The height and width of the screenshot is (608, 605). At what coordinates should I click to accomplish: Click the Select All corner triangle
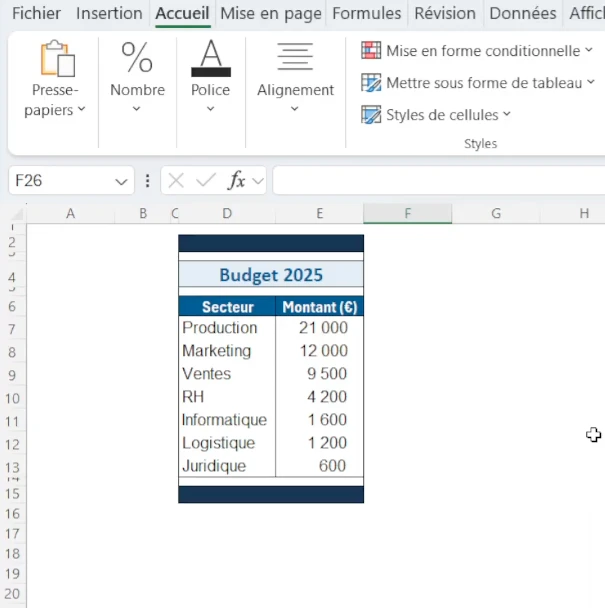(x=17, y=214)
